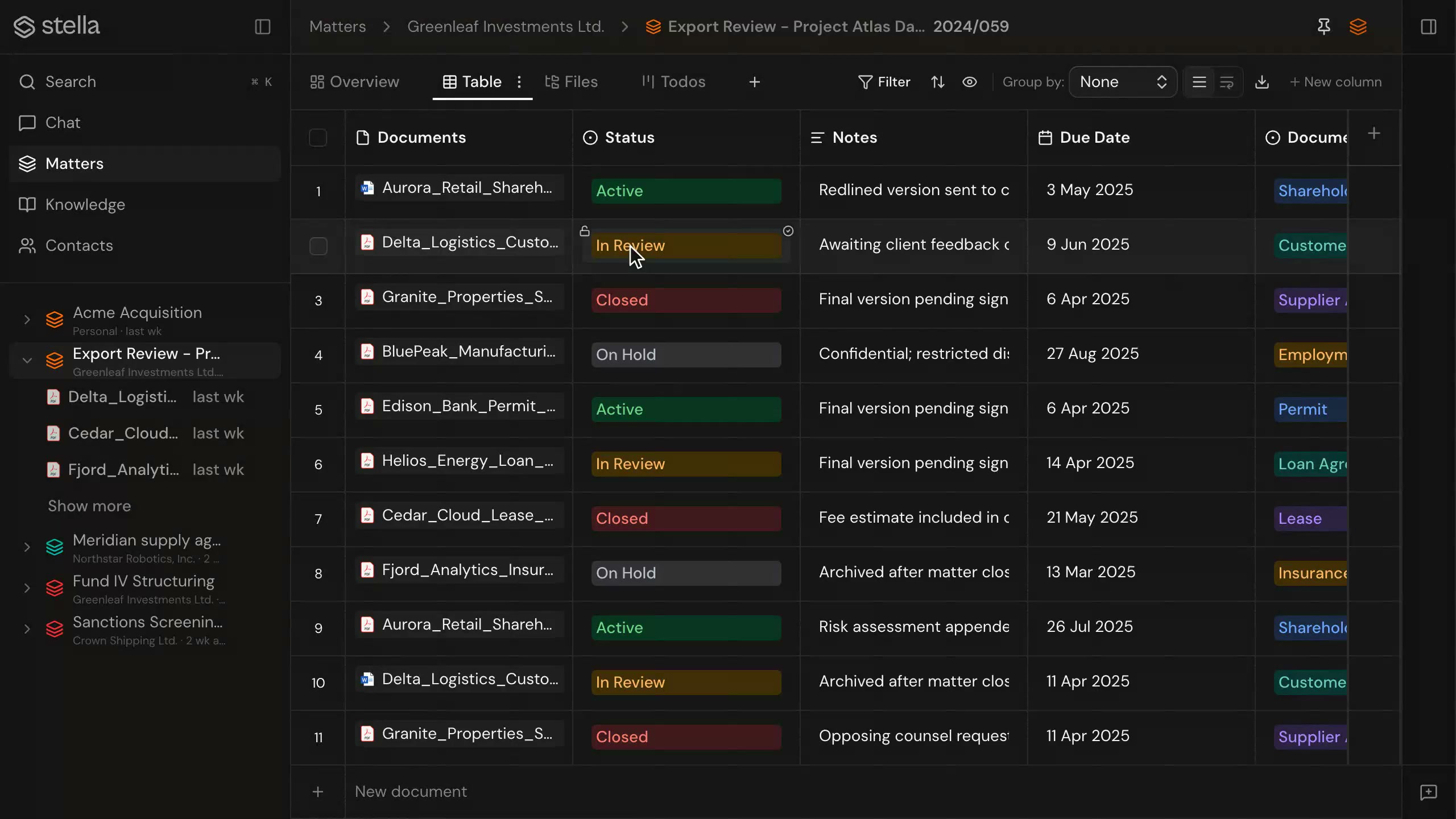Open Chat from the sidebar
The width and height of the screenshot is (1456, 819).
[145, 123]
